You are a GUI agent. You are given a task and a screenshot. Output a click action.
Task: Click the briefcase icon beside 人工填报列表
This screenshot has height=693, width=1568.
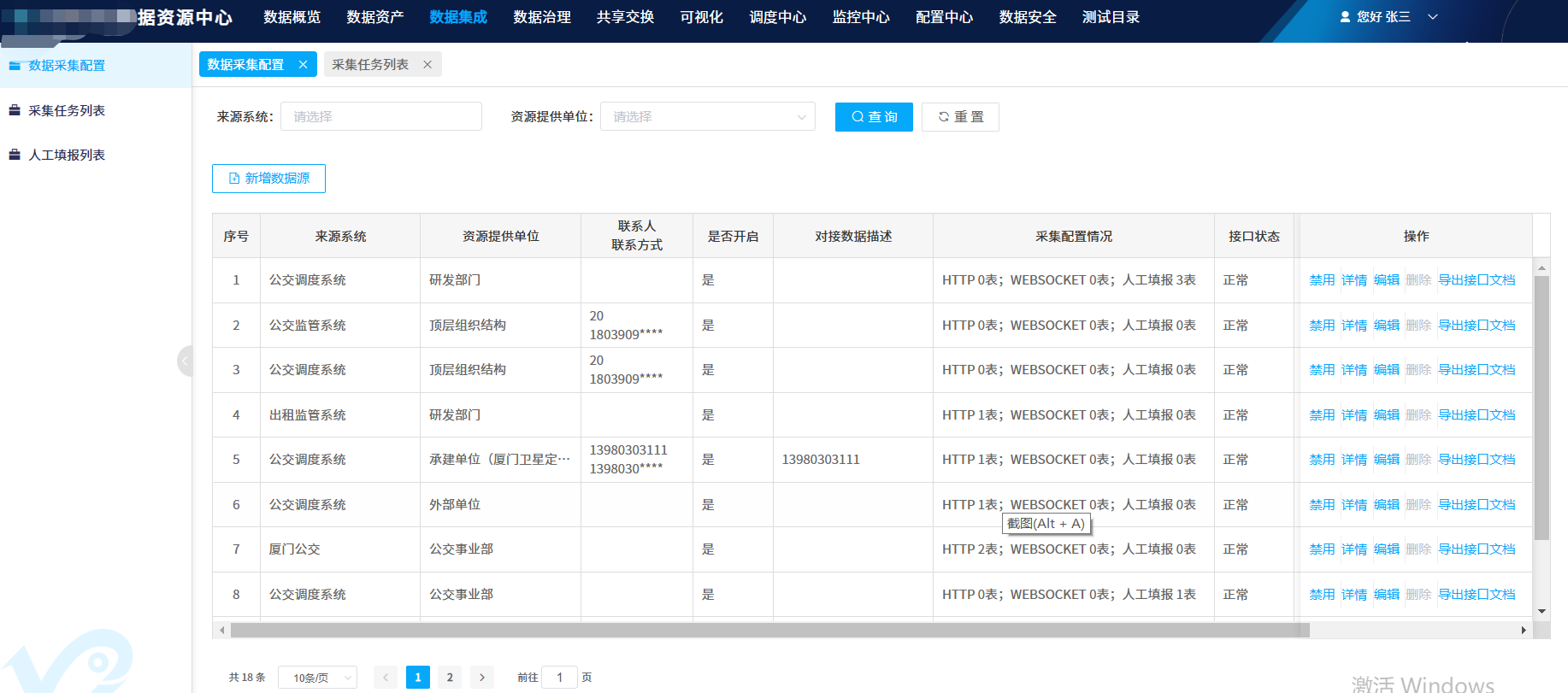click(15, 155)
